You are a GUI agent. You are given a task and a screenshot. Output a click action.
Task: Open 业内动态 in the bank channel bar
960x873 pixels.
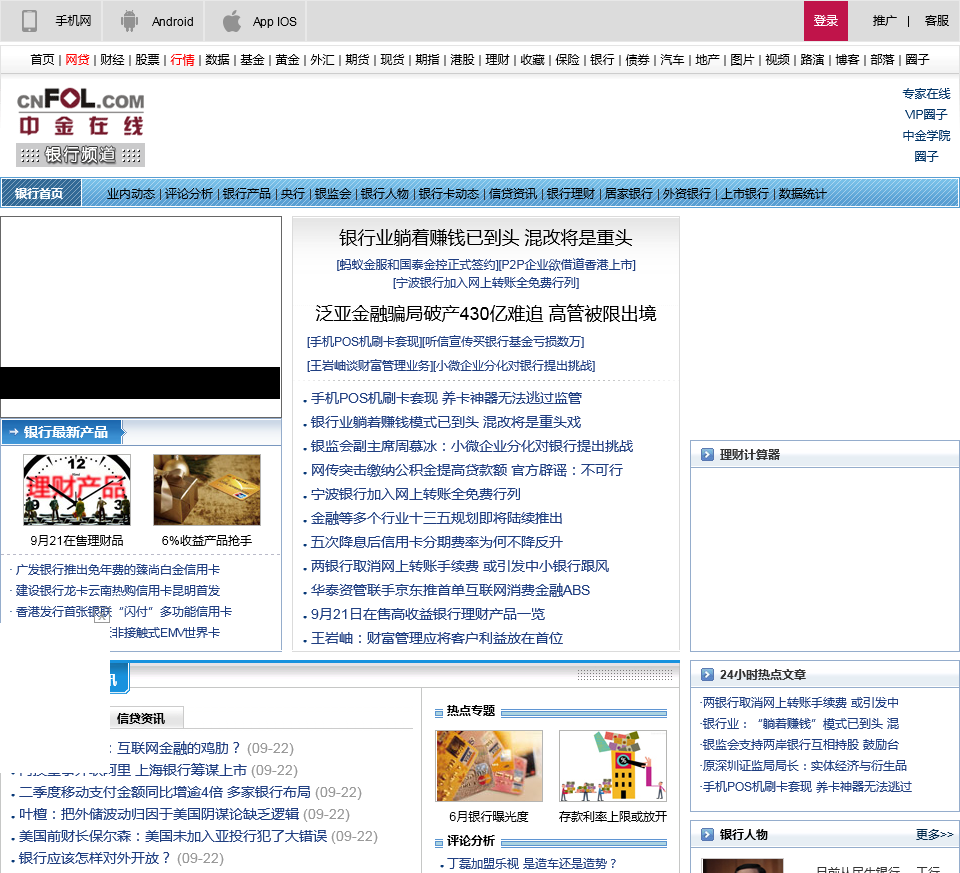coord(130,193)
